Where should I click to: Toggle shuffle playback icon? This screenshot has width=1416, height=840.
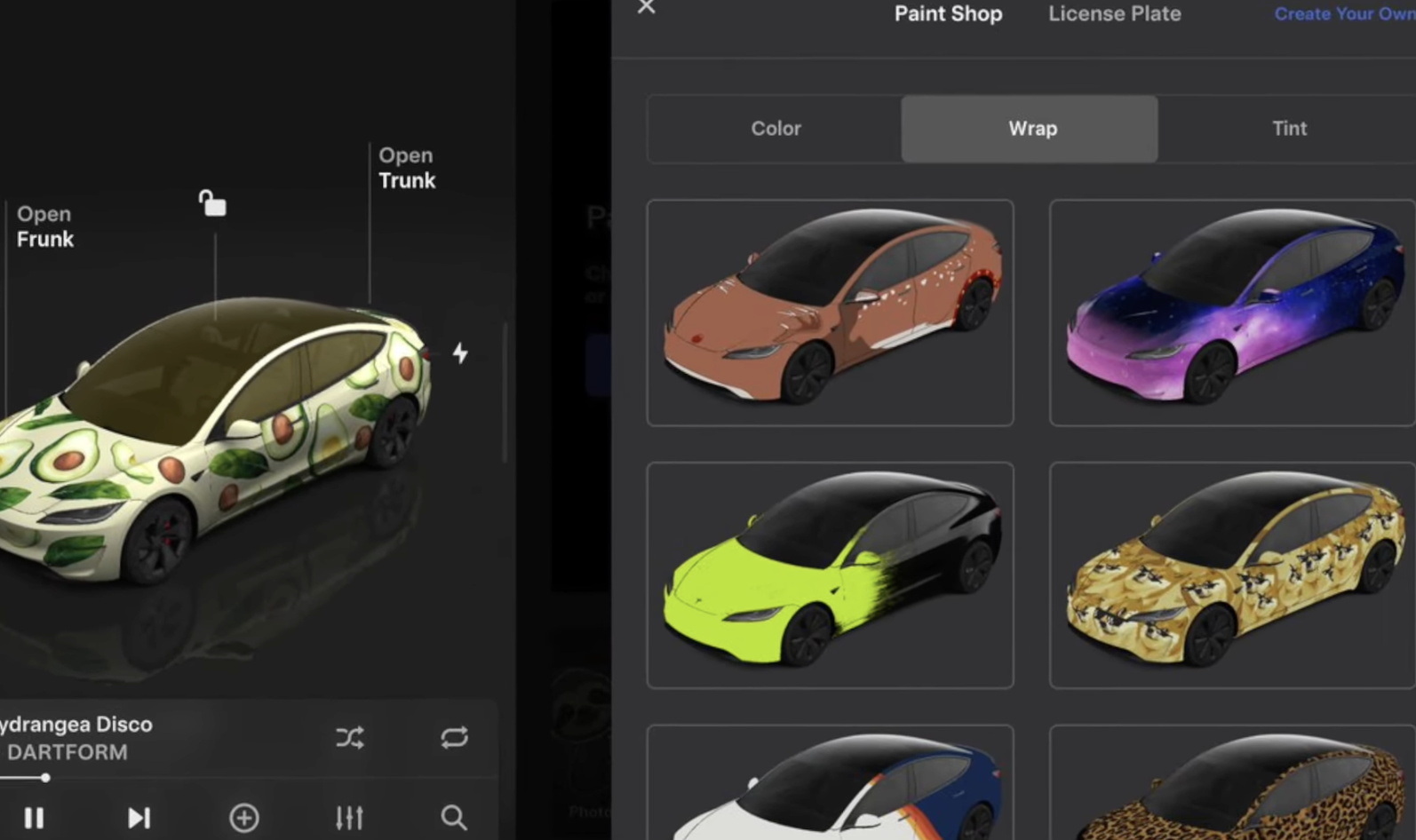pyautogui.click(x=350, y=737)
